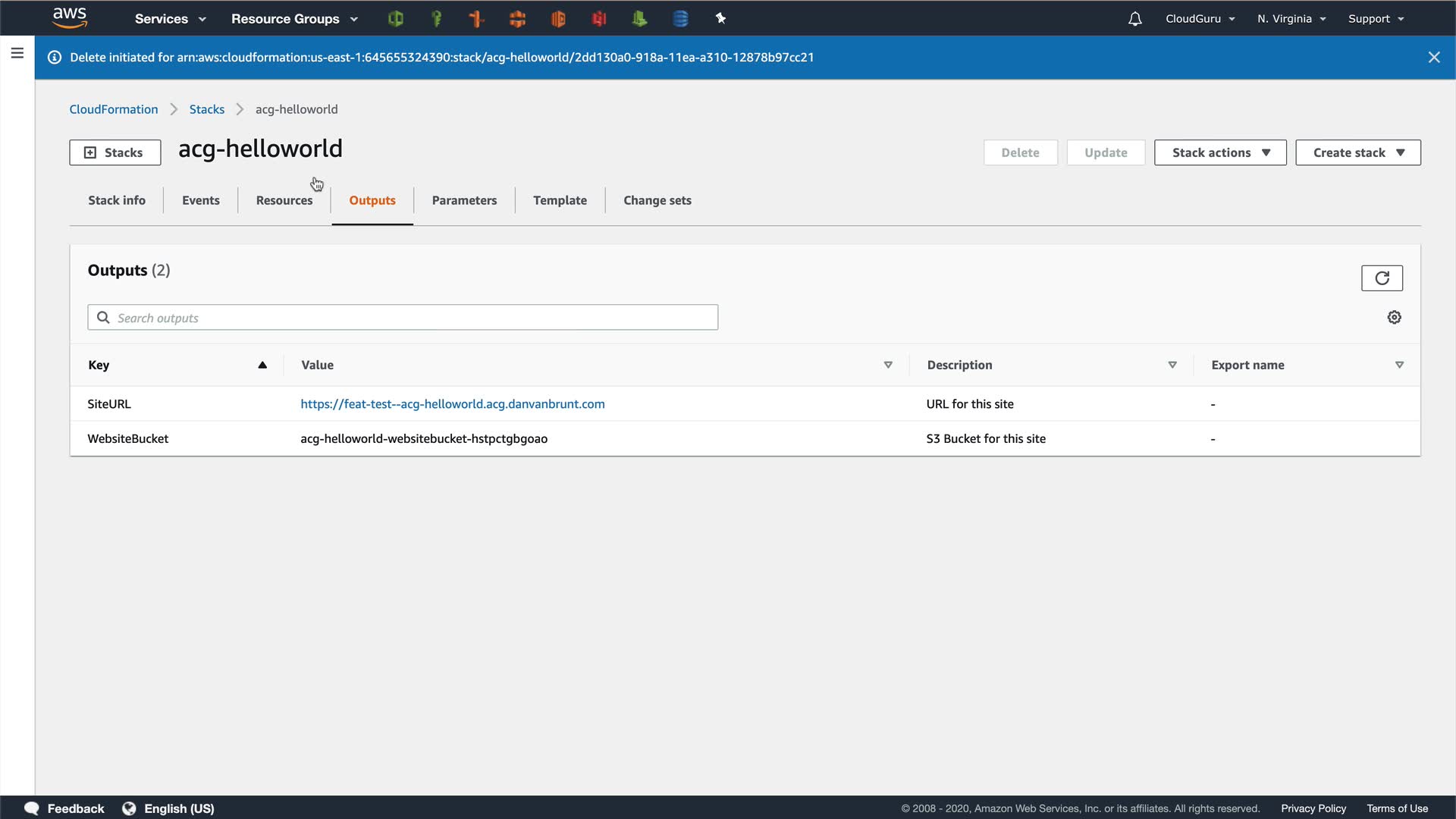Click the green key service shortcut icon
Viewport: 1456px width, 819px height.
click(x=436, y=18)
